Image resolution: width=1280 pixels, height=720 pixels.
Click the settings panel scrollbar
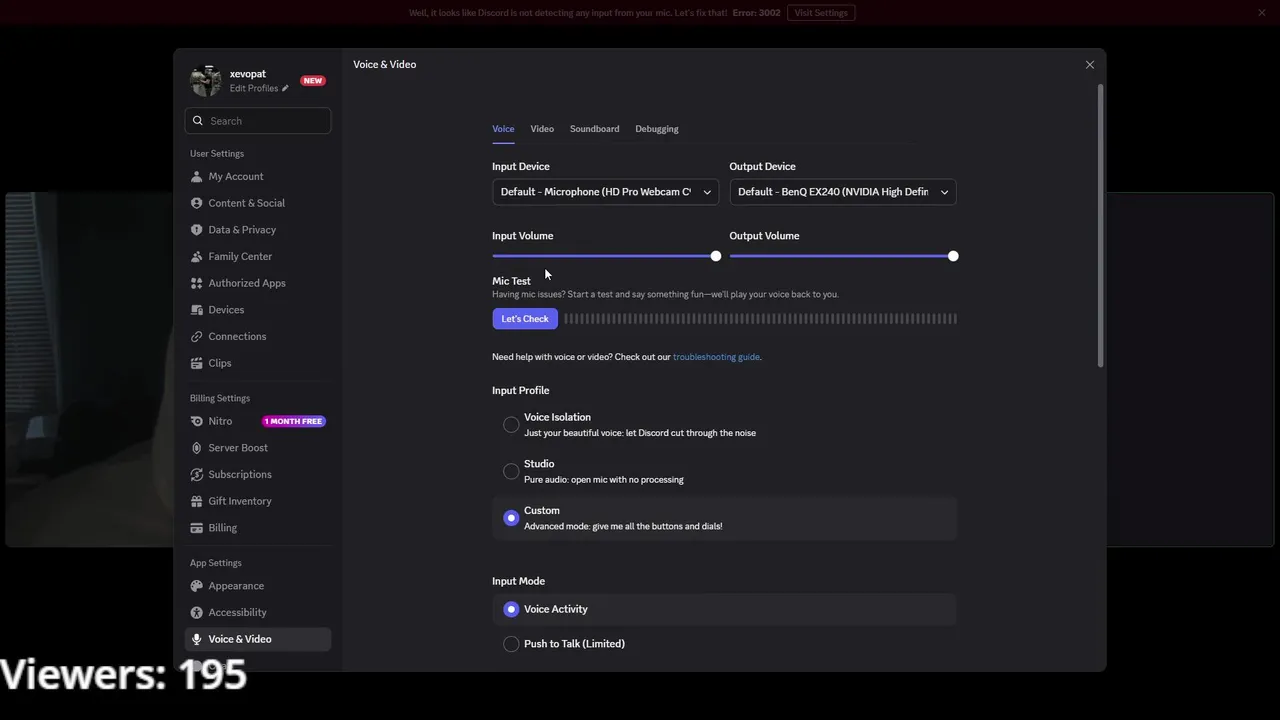tap(1101, 225)
